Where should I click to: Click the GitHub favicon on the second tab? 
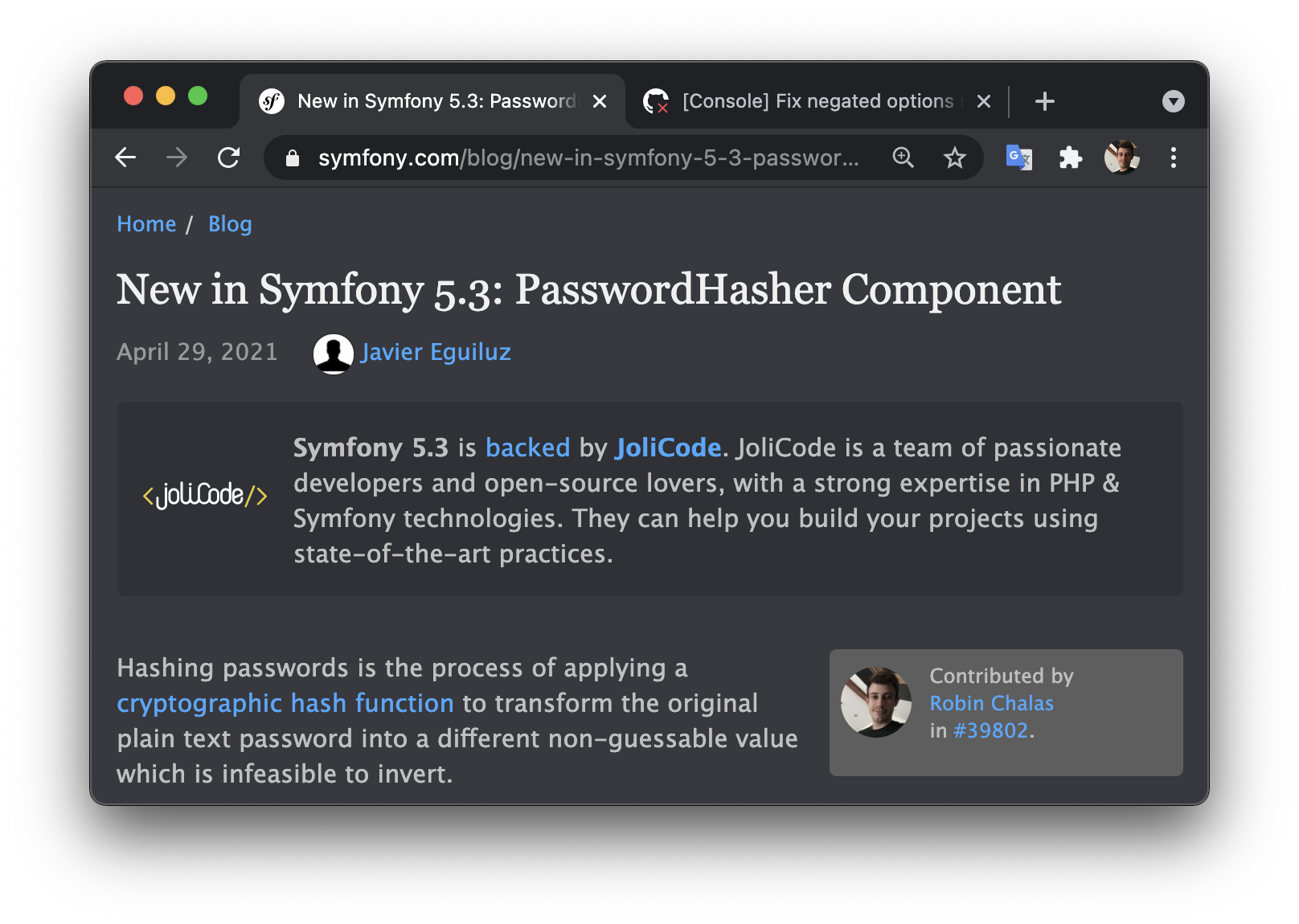pyautogui.click(x=656, y=101)
